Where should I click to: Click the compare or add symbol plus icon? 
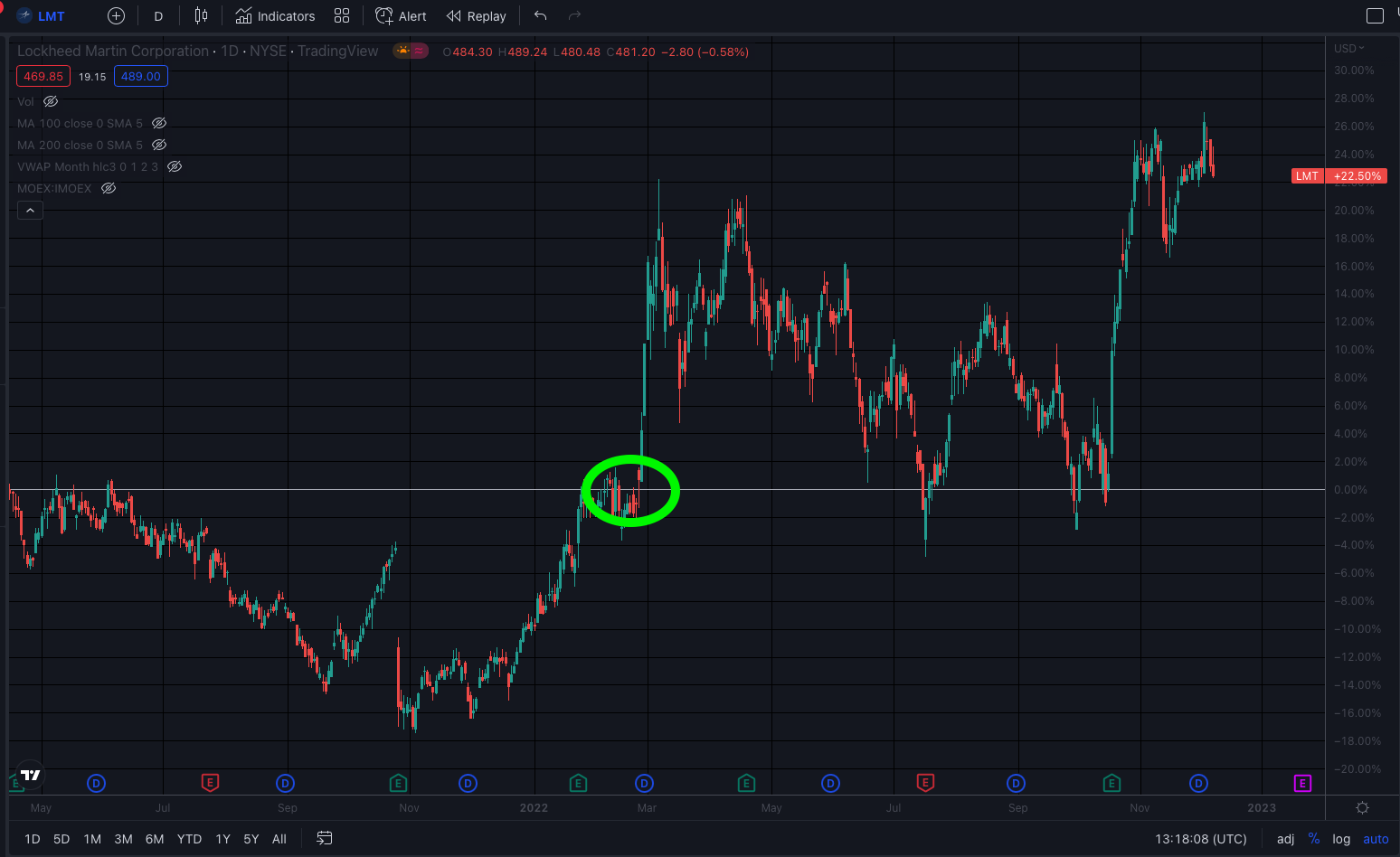click(116, 16)
